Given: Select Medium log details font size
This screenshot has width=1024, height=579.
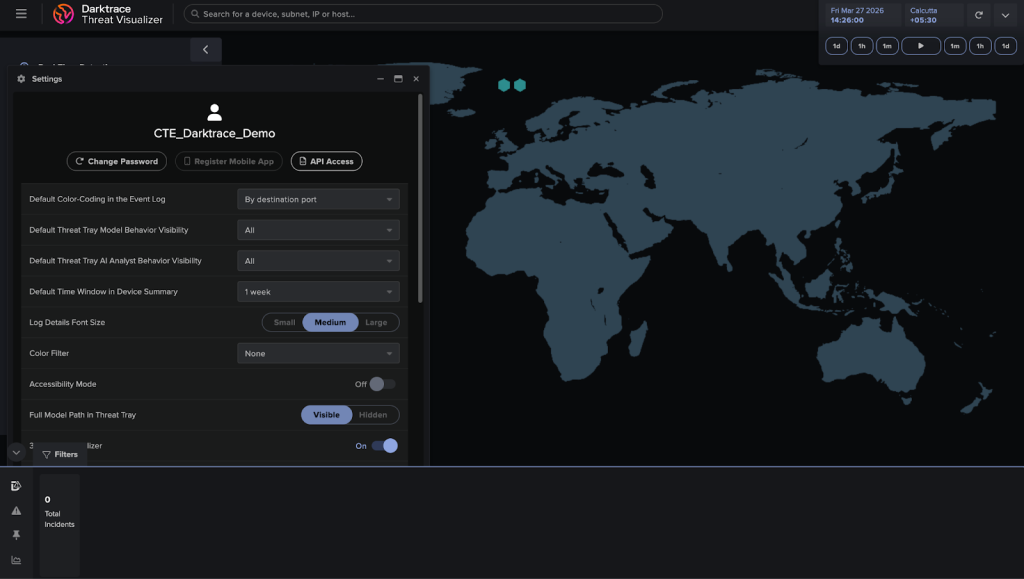Looking at the screenshot, I should click(x=330, y=322).
